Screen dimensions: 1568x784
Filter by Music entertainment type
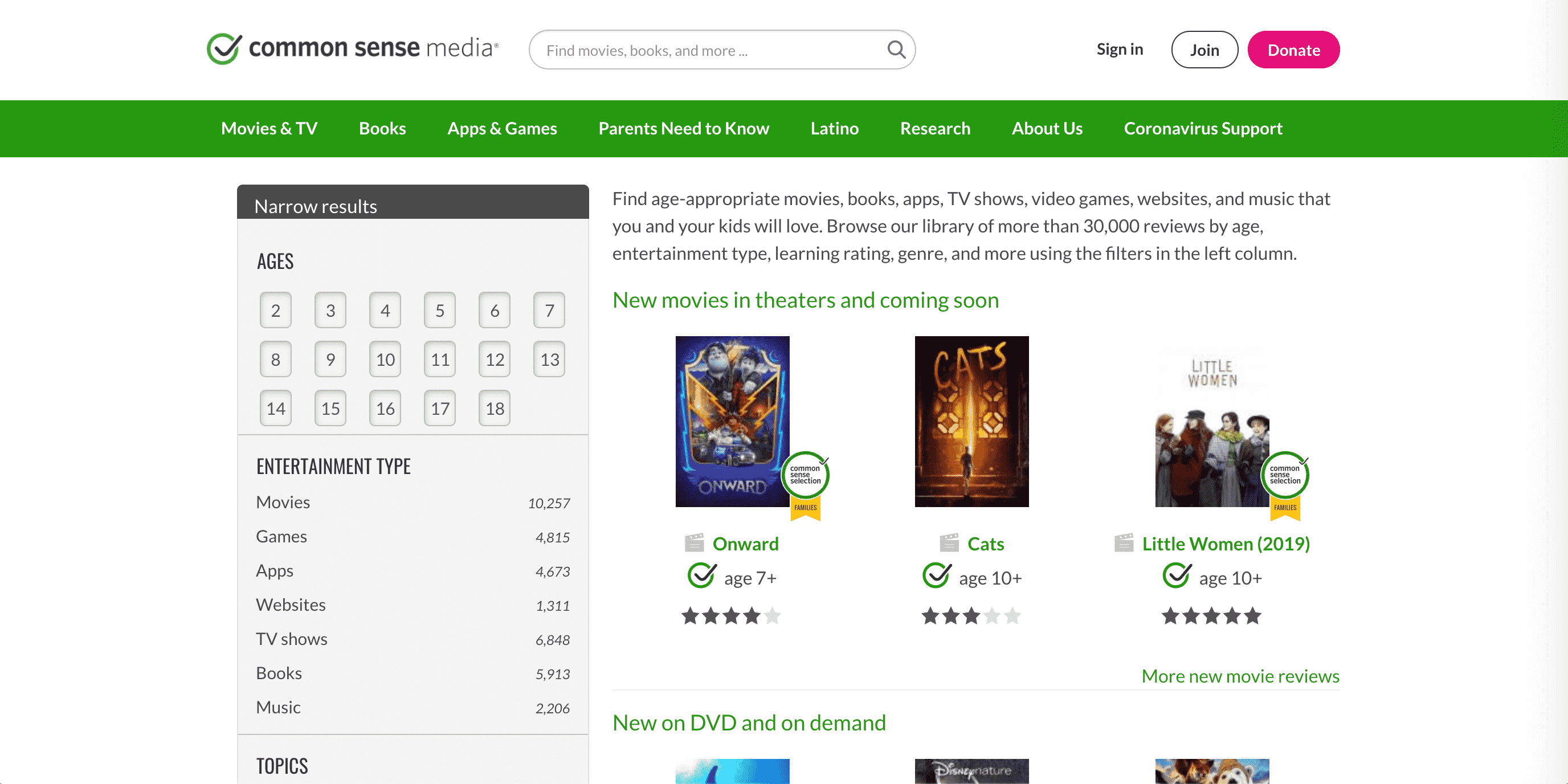click(x=413, y=707)
